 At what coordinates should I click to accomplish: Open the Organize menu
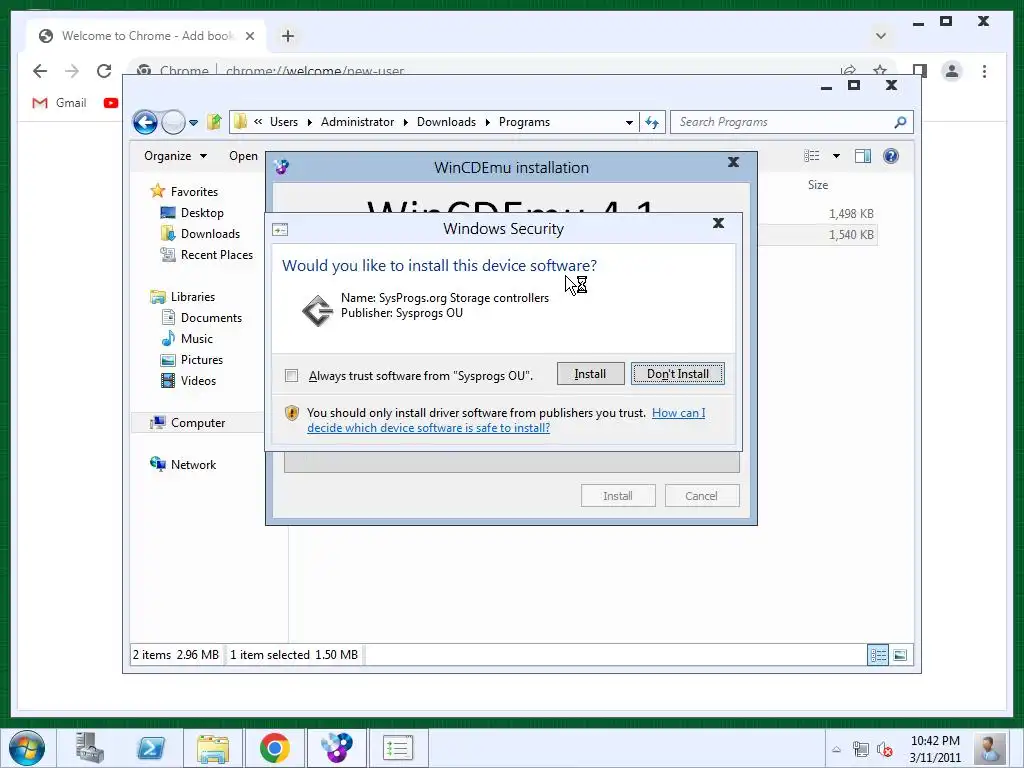(175, 156)
